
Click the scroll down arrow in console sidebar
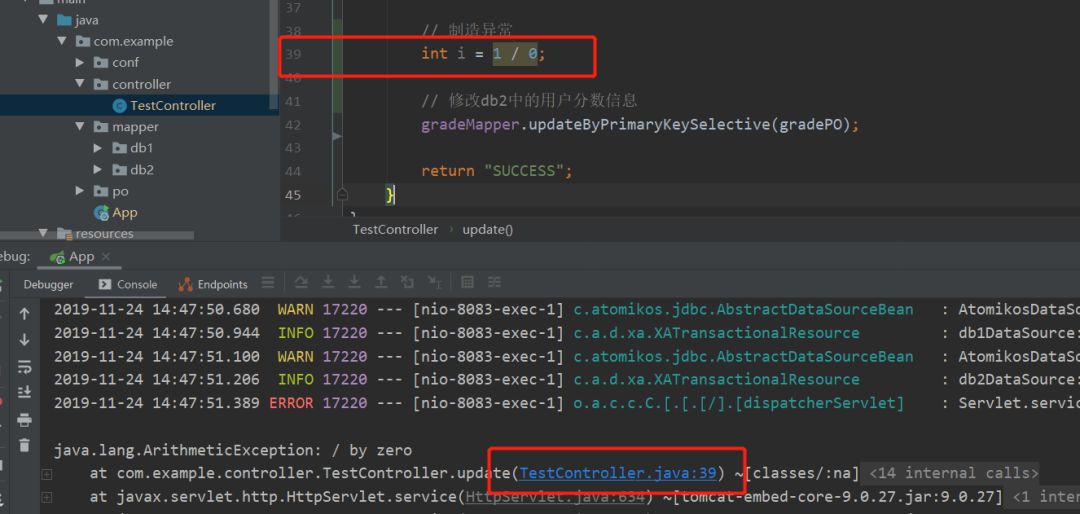pyautogui.click(x=25, y=340)
